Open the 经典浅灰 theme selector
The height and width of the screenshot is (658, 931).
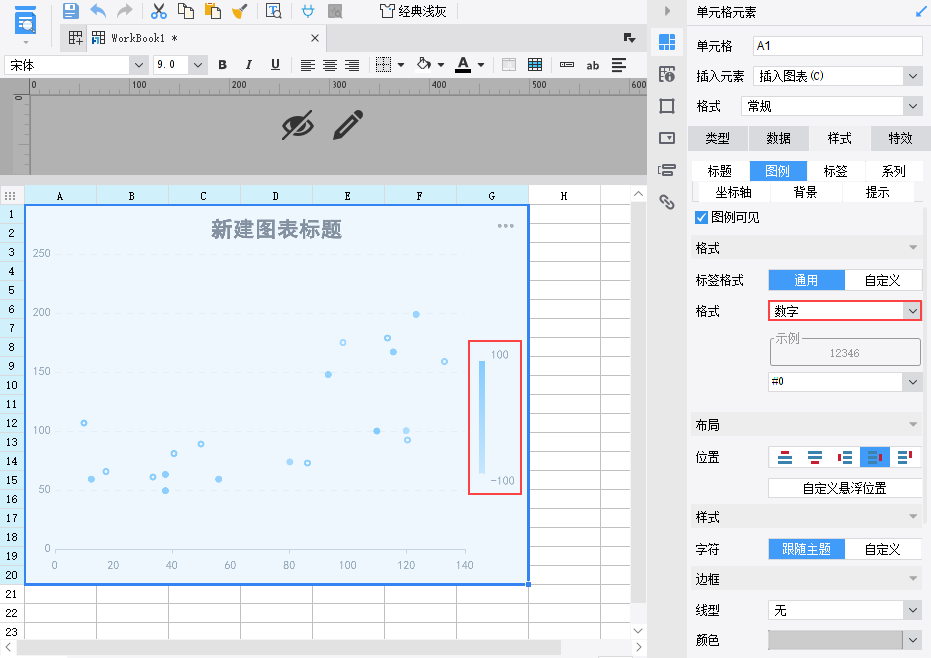[x=413, y=11]
